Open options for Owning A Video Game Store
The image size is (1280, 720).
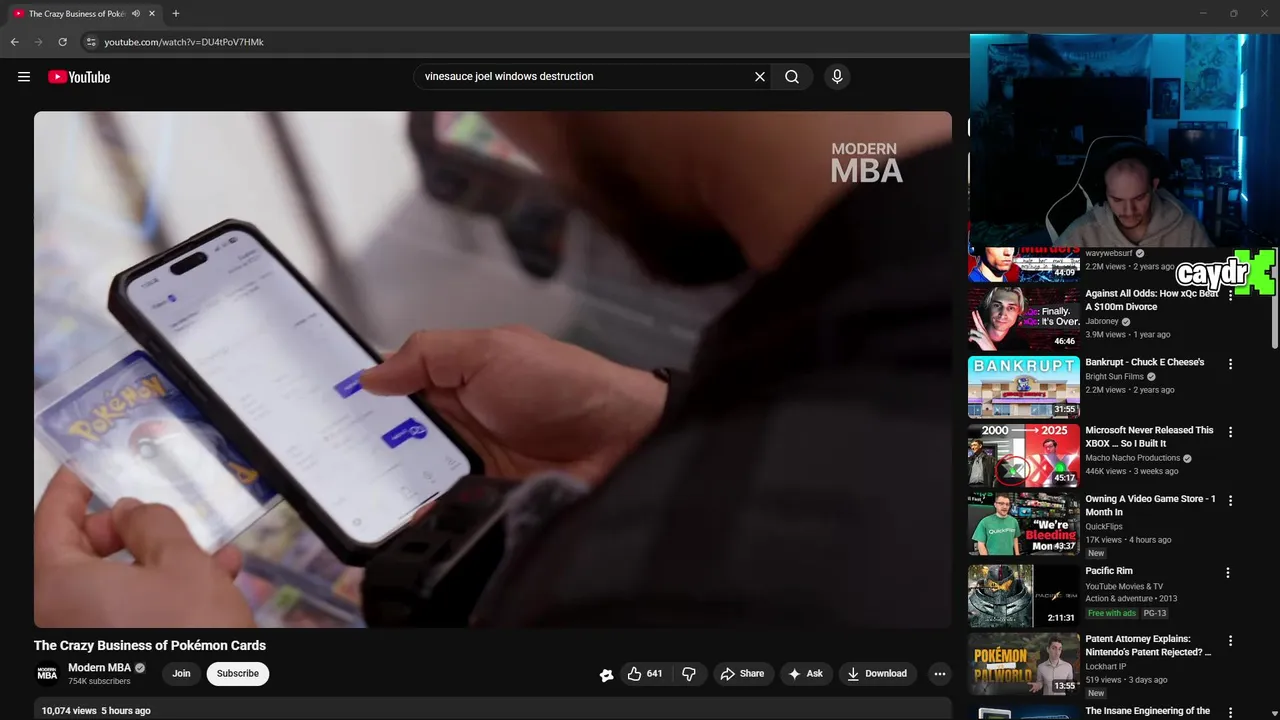pos(1230,501)
